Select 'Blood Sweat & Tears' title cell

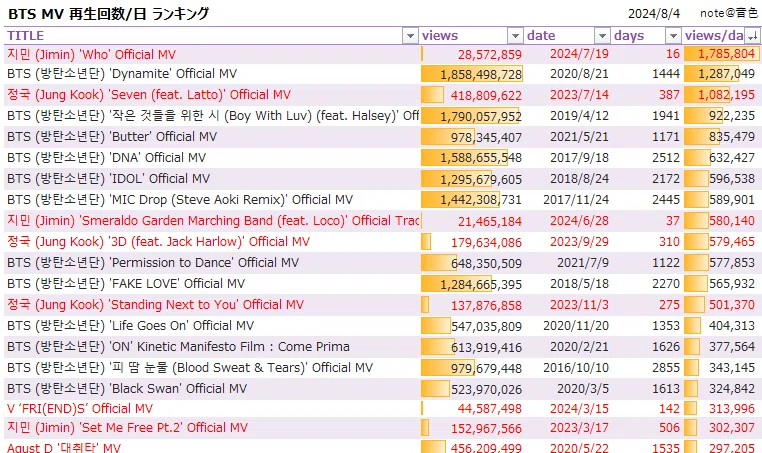coord(190,367)
